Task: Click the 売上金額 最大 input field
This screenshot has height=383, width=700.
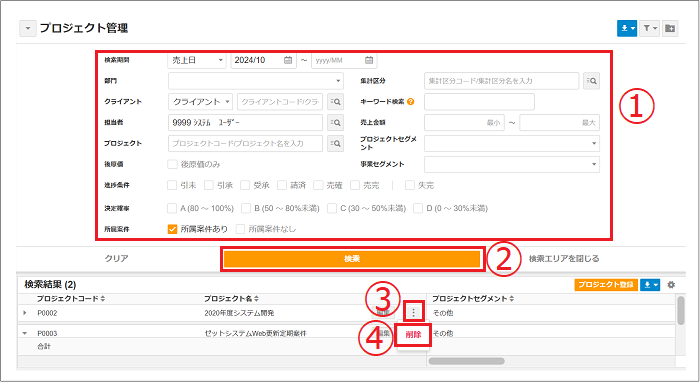Action: [x=559, y=122]
